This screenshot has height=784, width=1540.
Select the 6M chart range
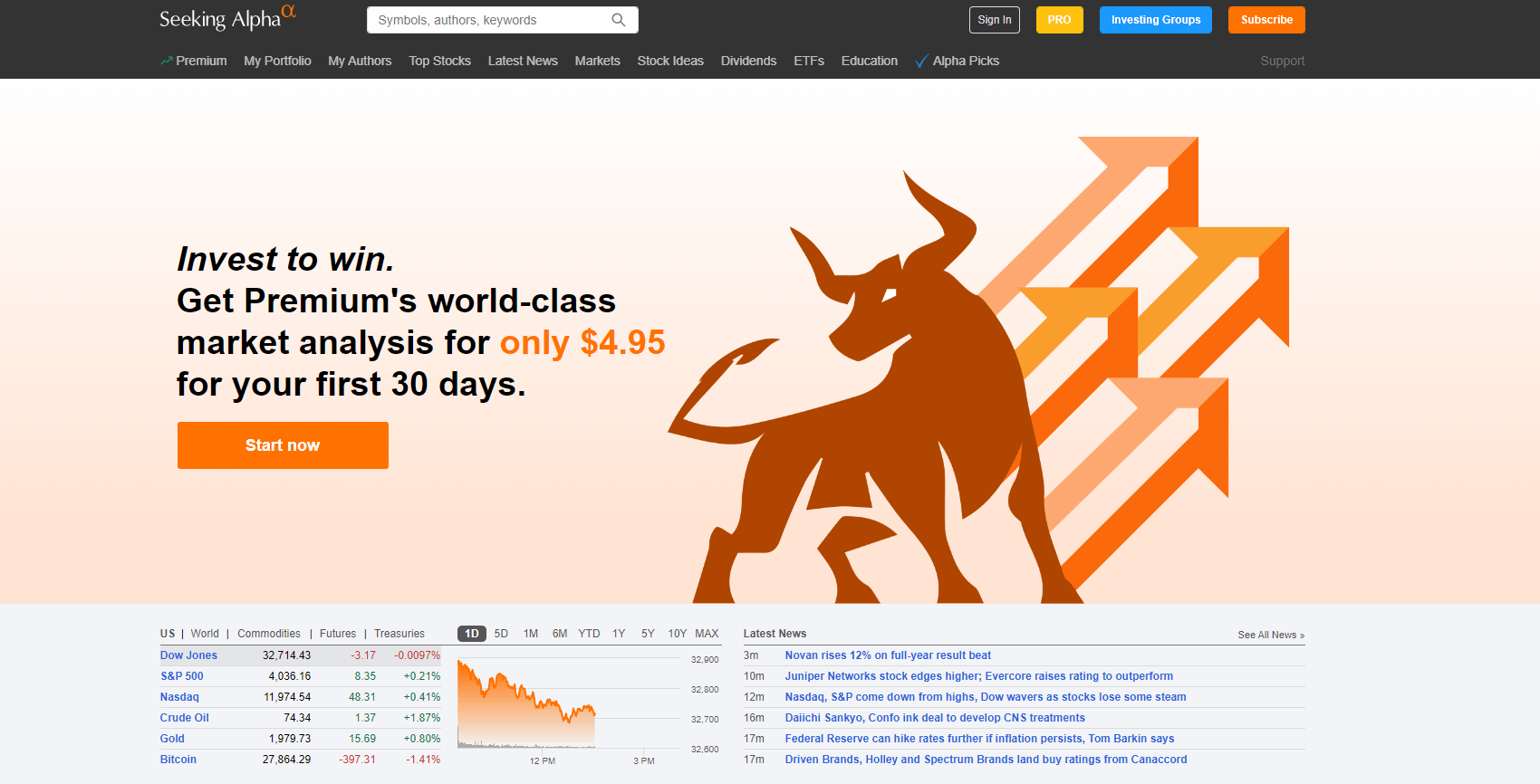(560, 634)
